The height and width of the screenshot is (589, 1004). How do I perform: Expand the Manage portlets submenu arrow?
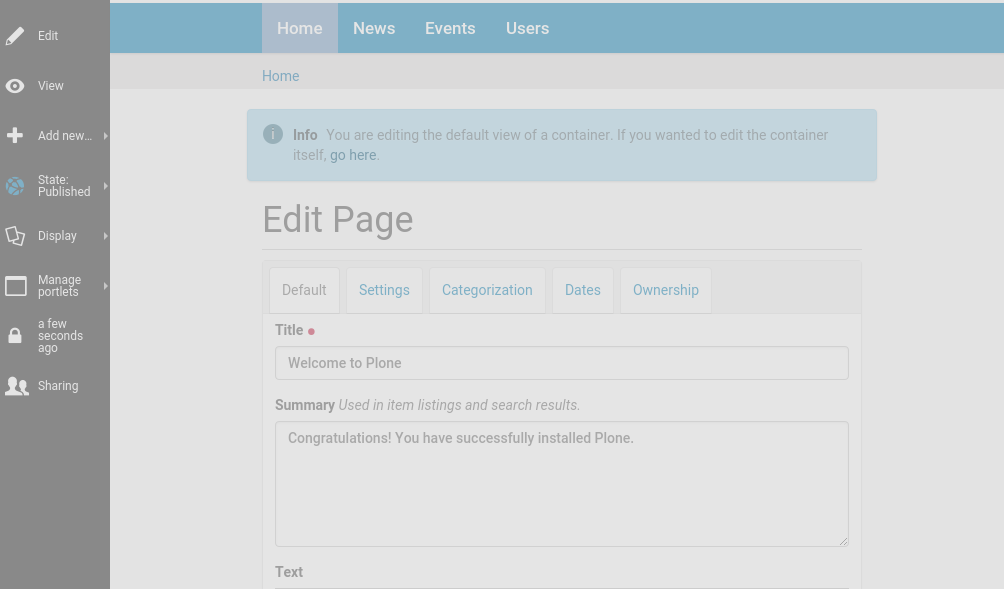point(105,286)
